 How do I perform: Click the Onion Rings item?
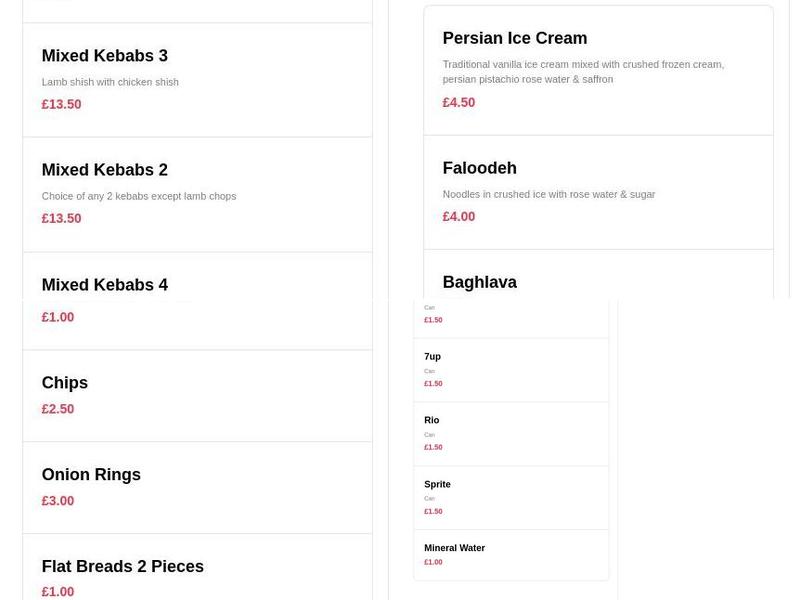pos(91,474)
